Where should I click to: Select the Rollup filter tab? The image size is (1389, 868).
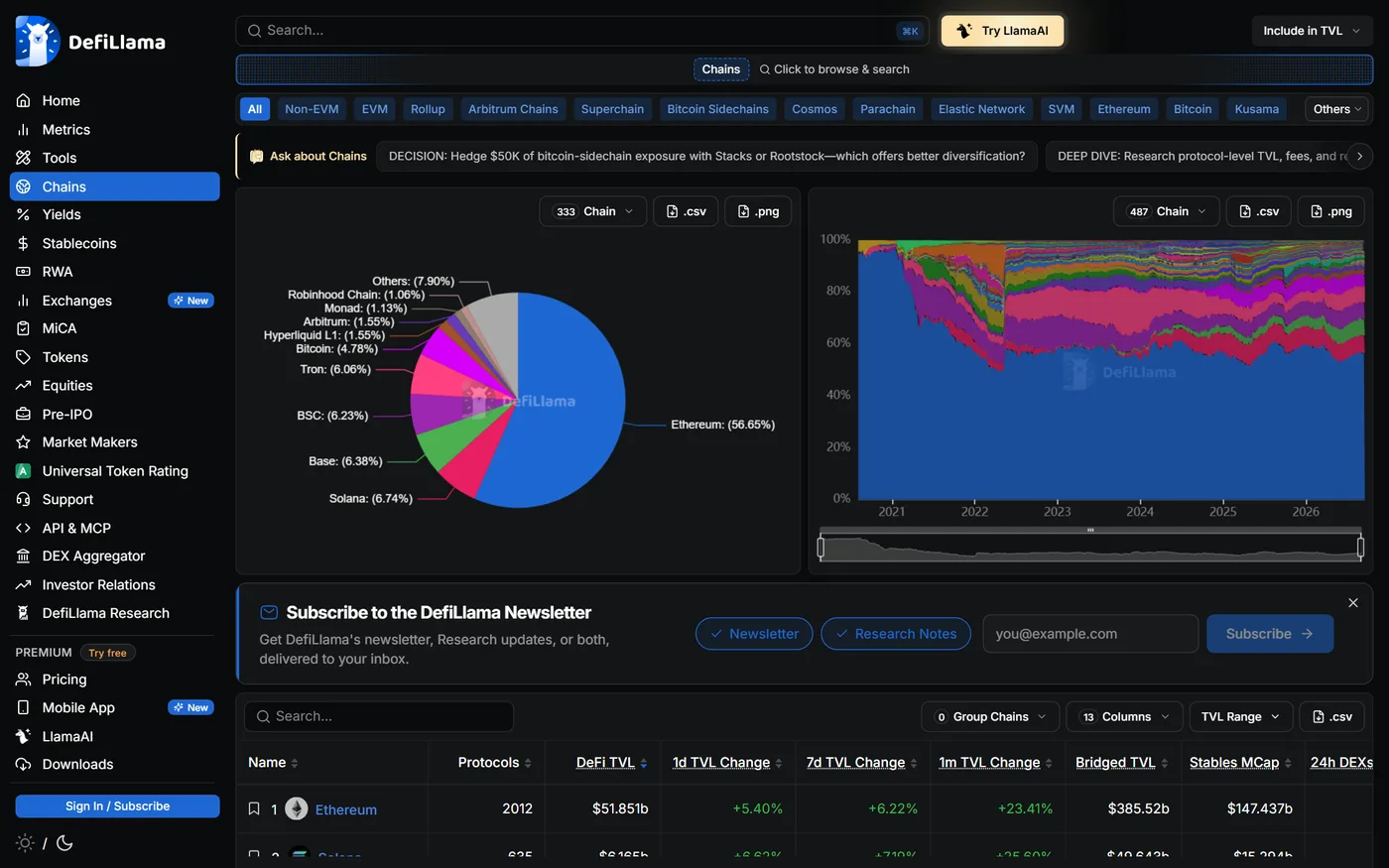[428, 109]
